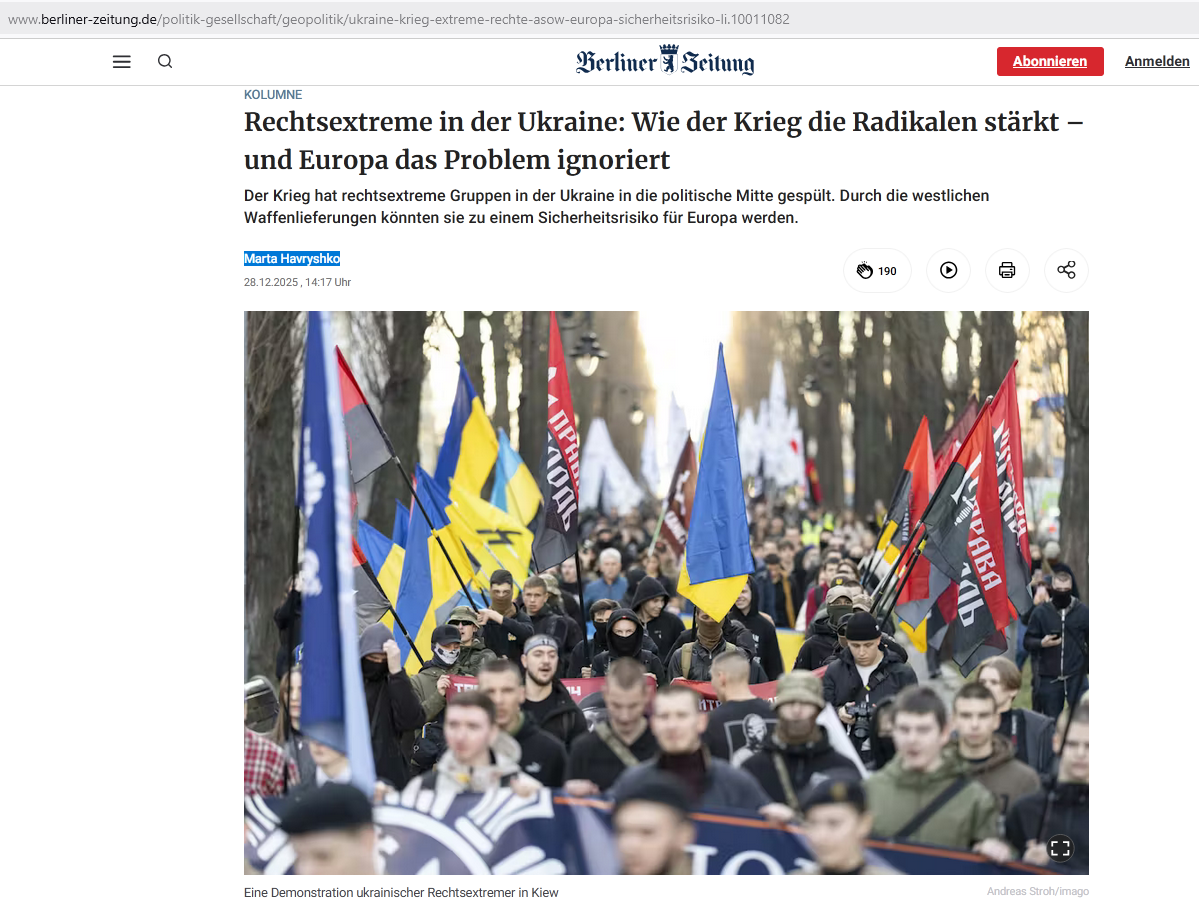
Task: Clap for the article with 190 claps
Action: pos(877,271)
